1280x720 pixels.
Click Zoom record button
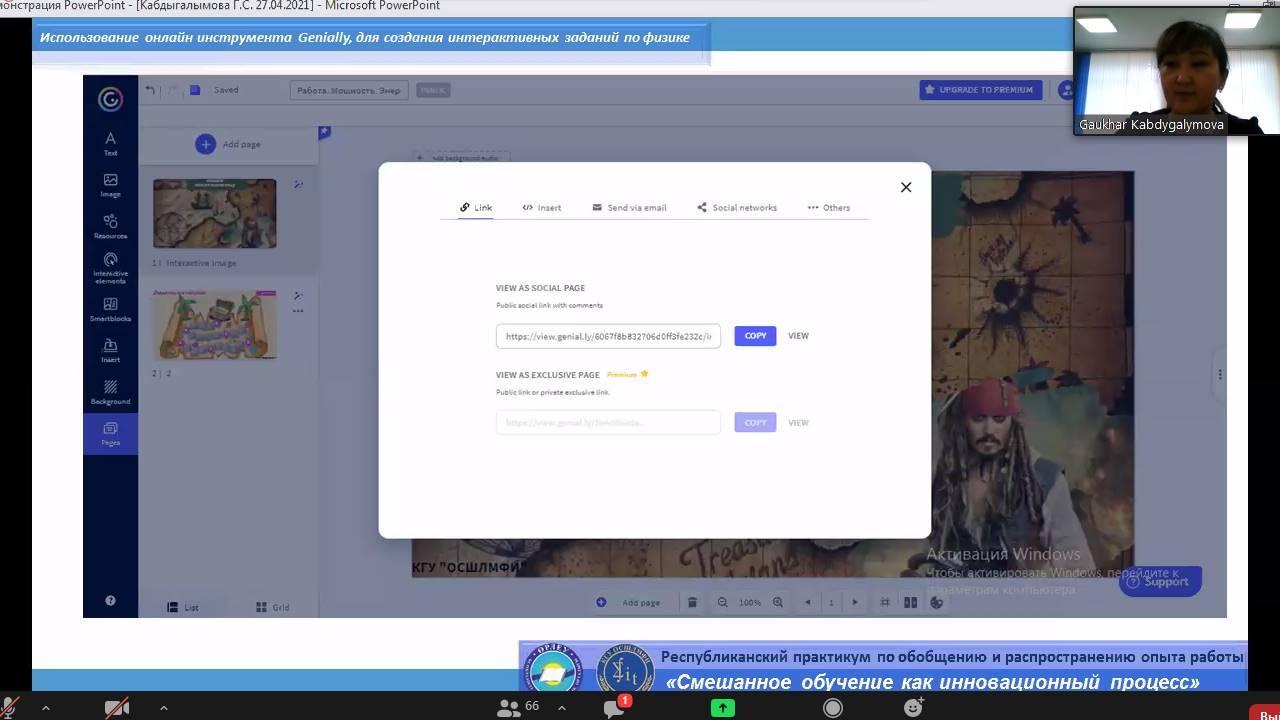click(832, 708)
